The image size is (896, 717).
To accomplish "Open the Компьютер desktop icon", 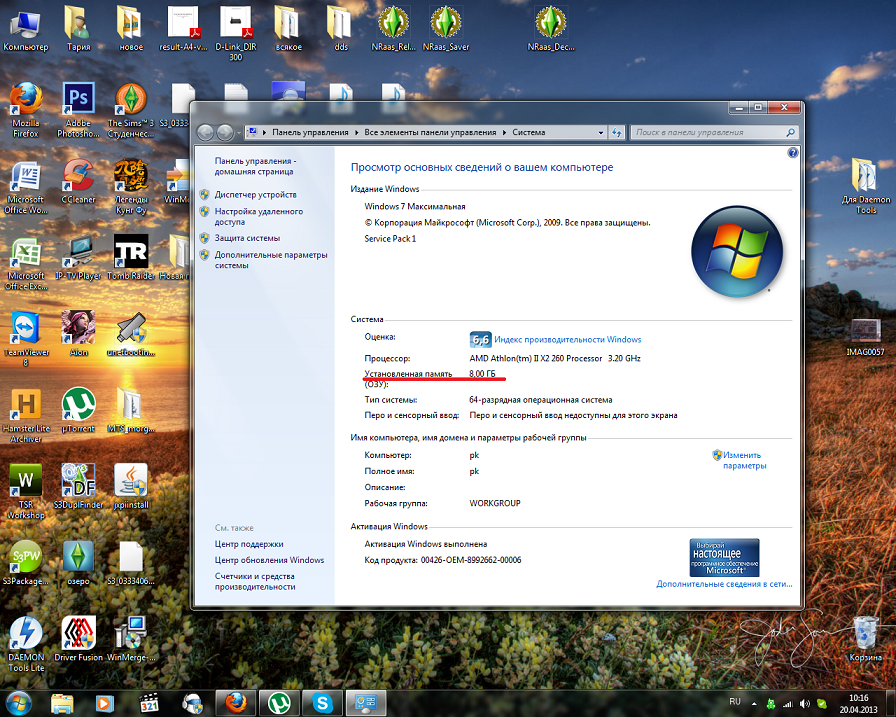I will pyautogui.click(x=26, y=29).
